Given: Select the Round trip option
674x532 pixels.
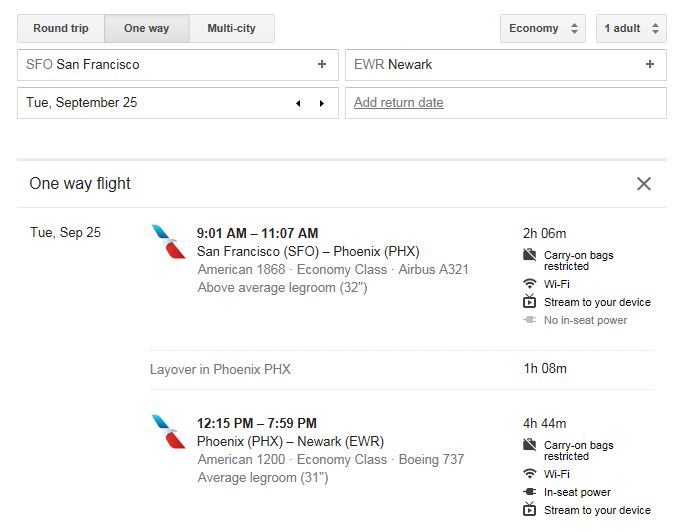Looking at the screenshot, I should coord(61,28).
